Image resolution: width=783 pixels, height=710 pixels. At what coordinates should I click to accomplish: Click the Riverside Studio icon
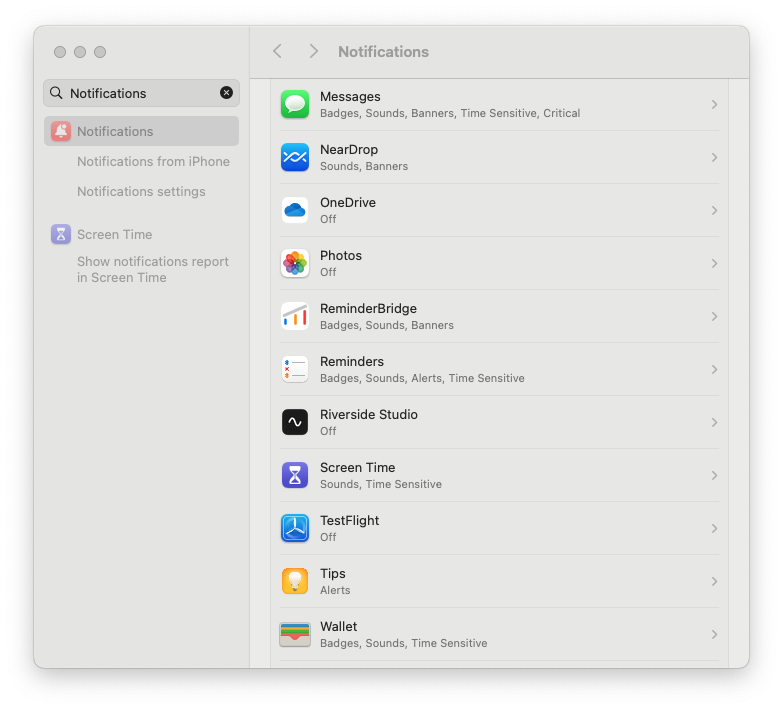[295, 422]
